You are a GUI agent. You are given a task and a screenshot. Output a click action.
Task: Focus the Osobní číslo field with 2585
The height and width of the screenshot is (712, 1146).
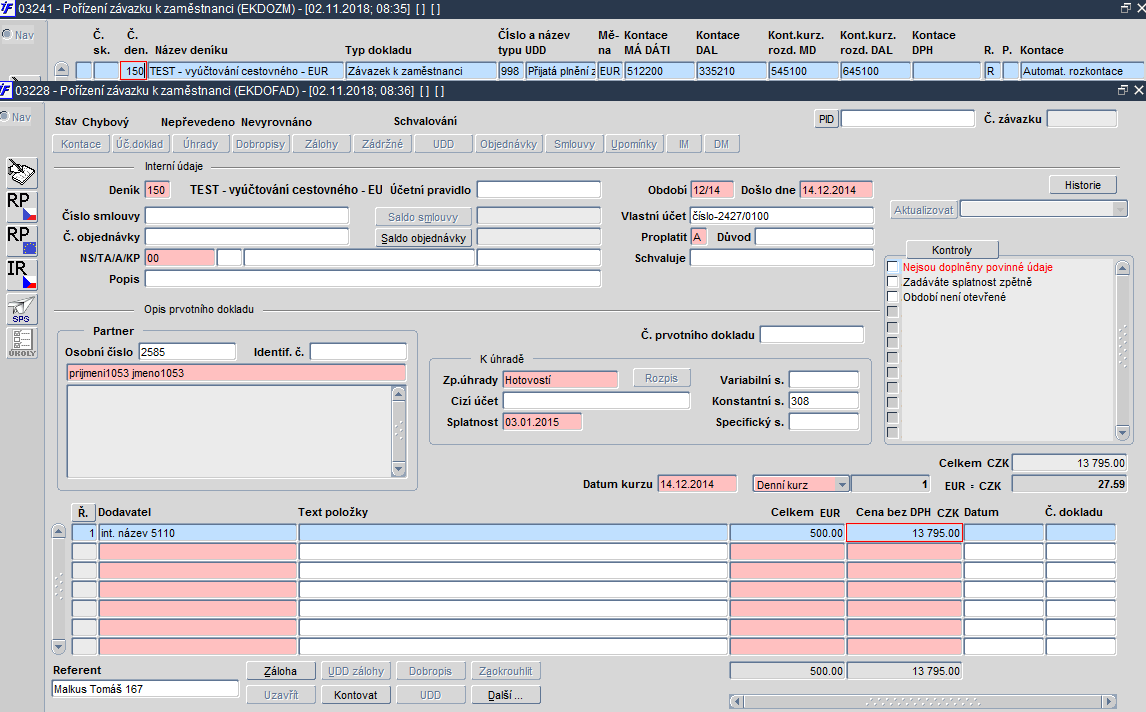188,352
